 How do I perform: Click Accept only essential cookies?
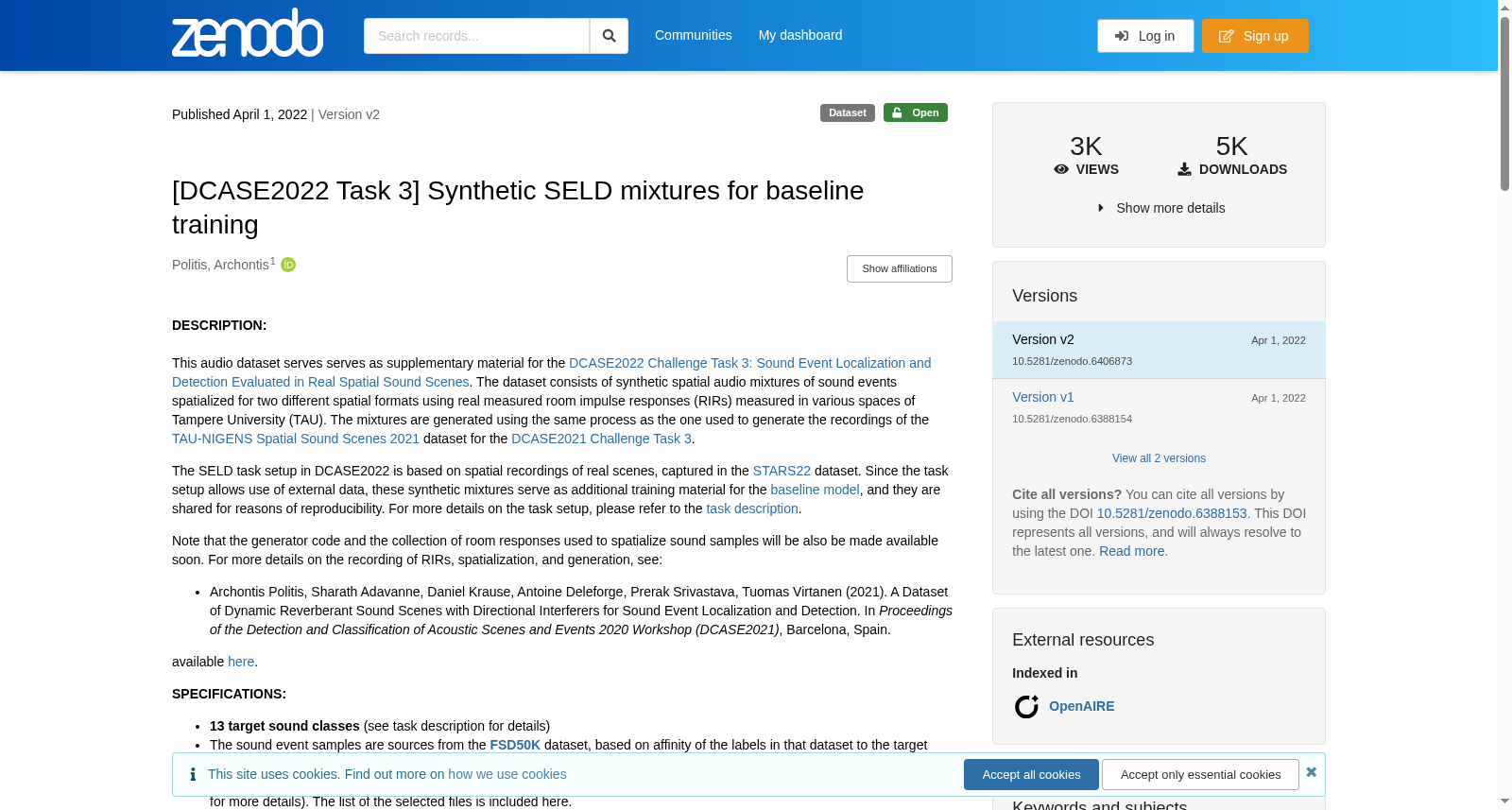[1200, 774]
